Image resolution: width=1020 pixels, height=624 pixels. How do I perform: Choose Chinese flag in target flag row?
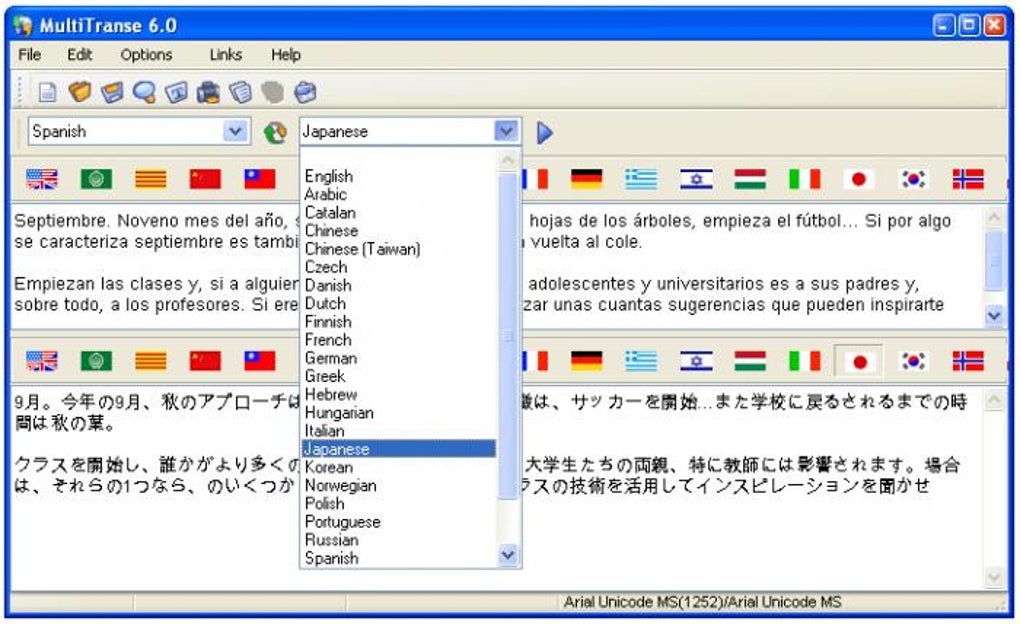(206, 360)
